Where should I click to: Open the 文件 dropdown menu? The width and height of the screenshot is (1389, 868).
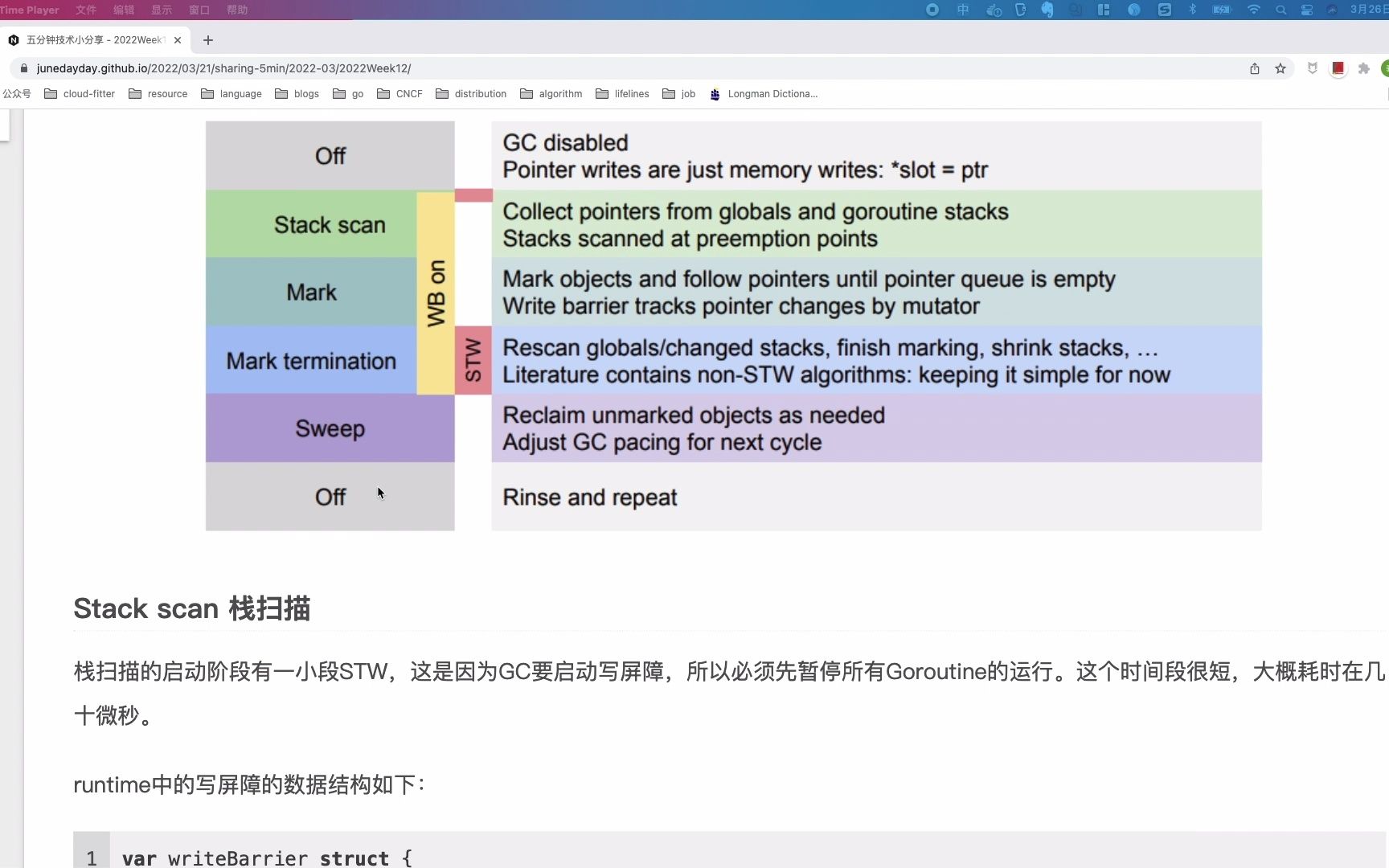click(85, 10)
